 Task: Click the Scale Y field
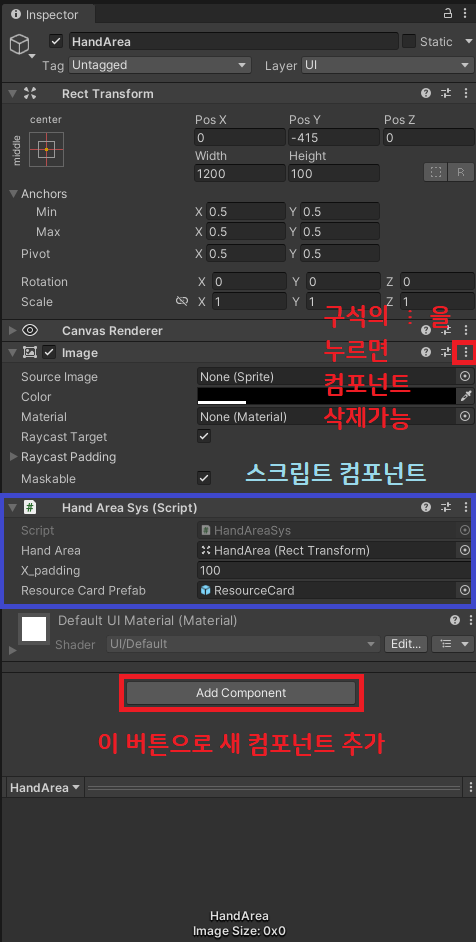pyautogui.click(x=343, y=302)
